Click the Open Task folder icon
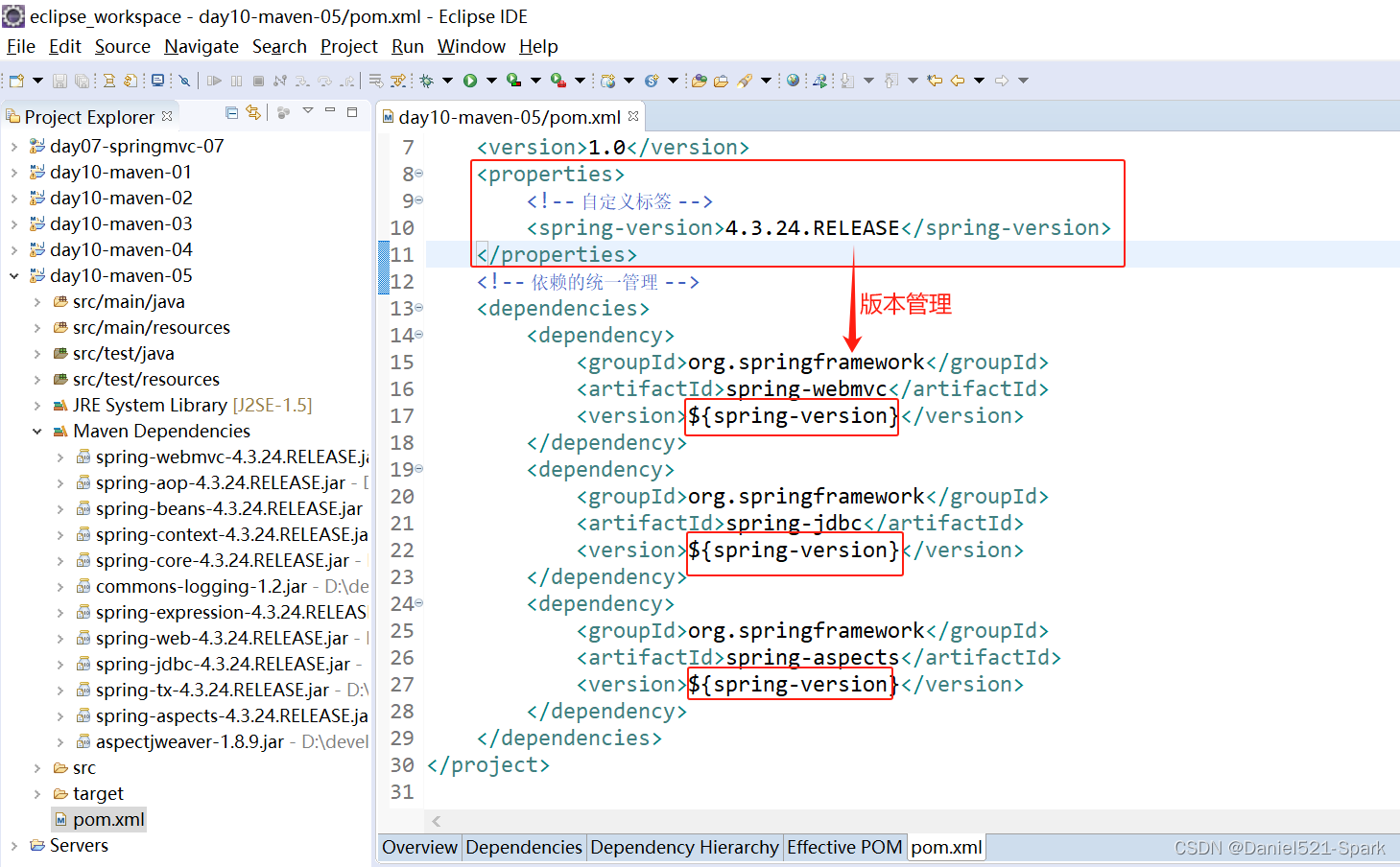1400x867 pixels. 721,81
